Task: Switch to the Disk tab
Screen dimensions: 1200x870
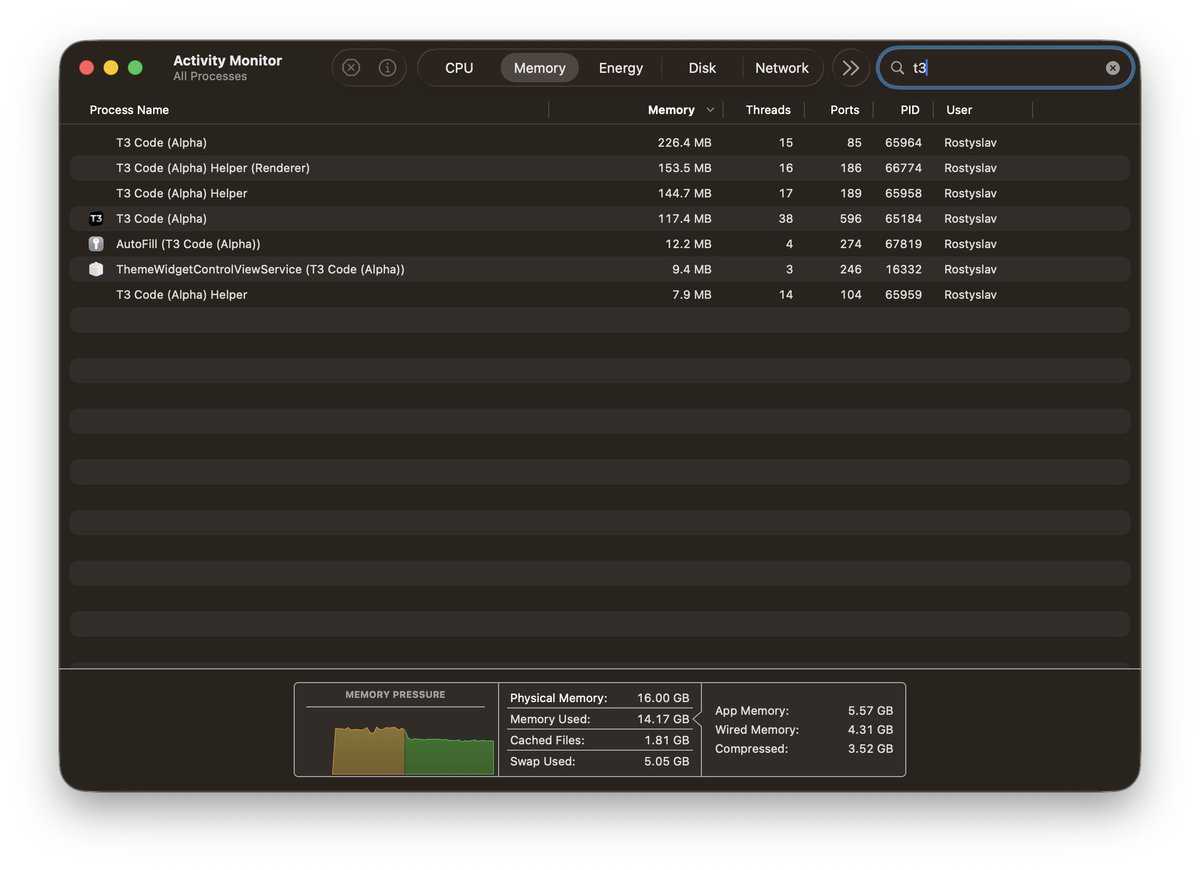Action: click(x=702, y=68)
